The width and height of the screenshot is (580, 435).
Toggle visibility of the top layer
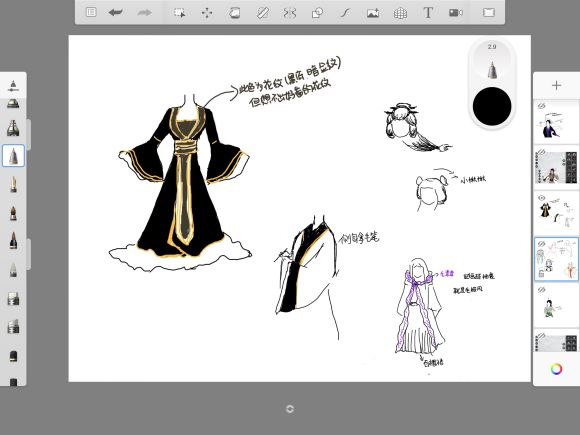tap(542, 106)
